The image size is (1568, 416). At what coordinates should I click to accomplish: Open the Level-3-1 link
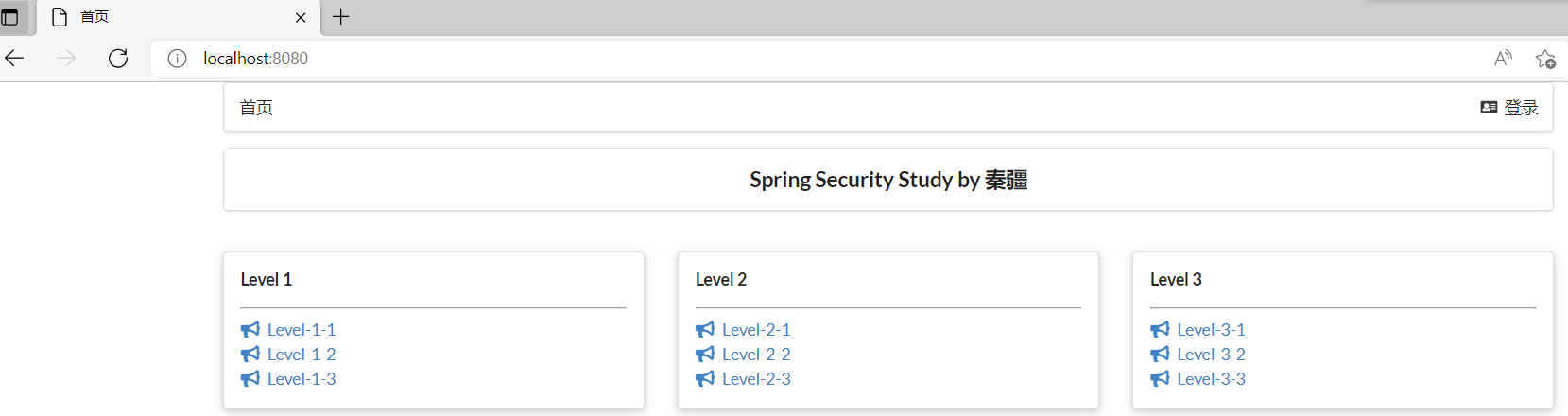[x=1211, y=330]
